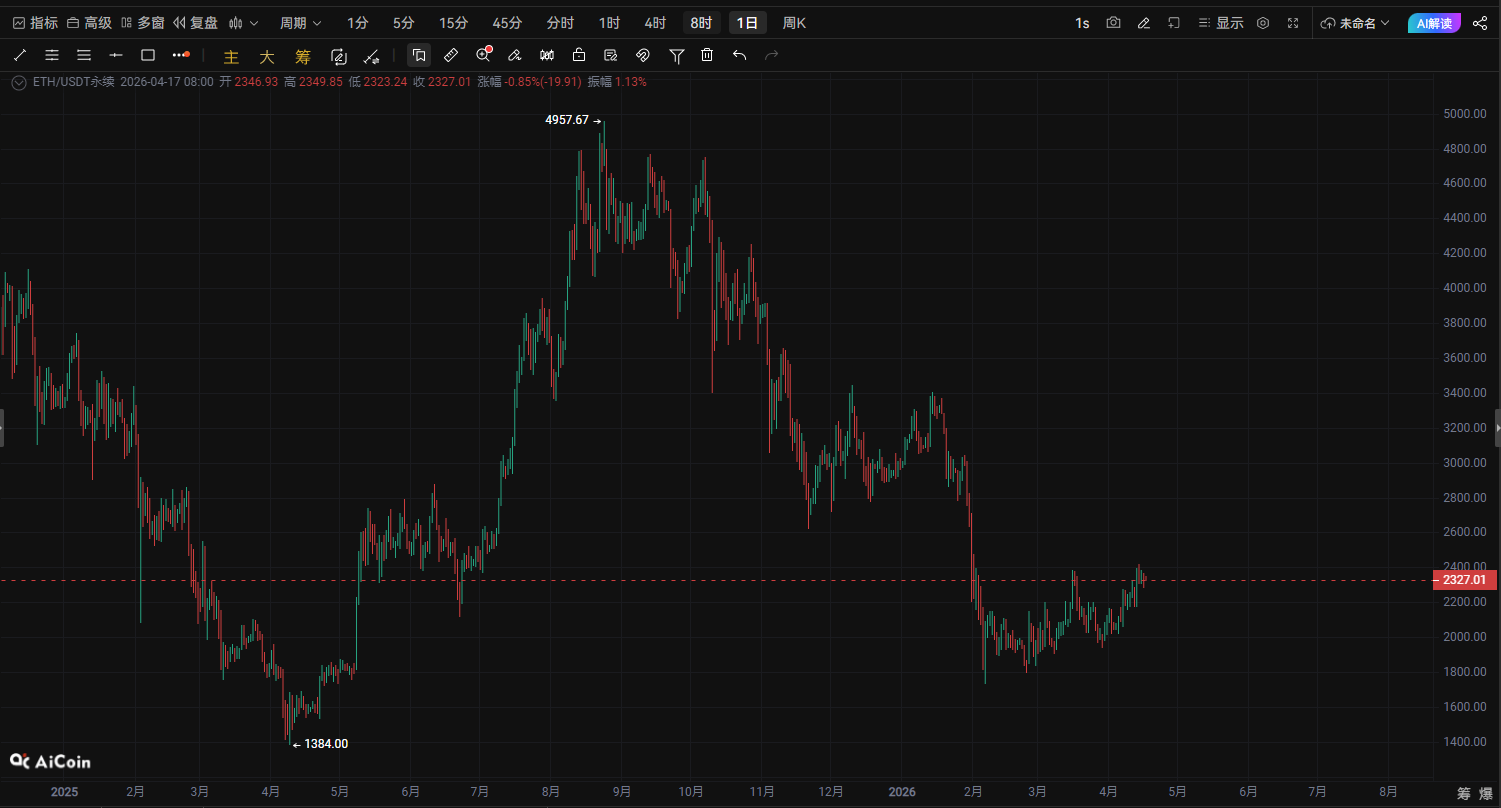This screenshot has width=1501, height=808.
Task: Click the 主 main-force indicator button
Action: pos(231,56)
